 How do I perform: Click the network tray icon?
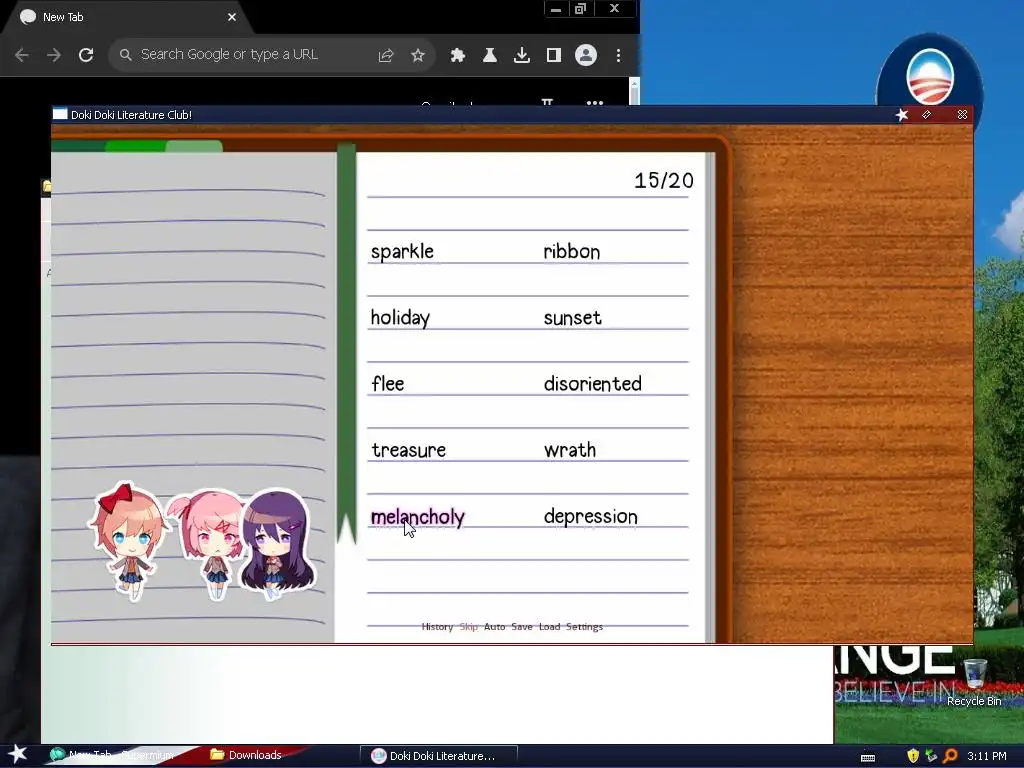(931, 756)
